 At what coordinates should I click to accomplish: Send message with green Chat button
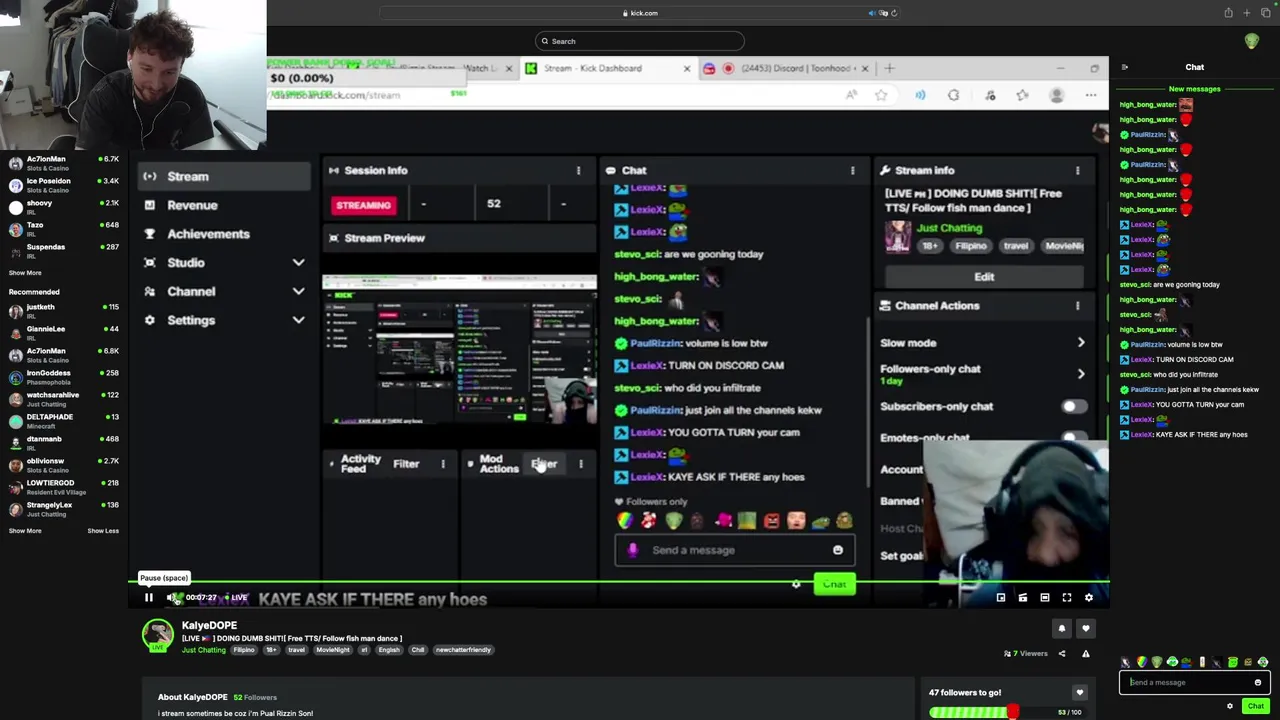point(1256,706)
